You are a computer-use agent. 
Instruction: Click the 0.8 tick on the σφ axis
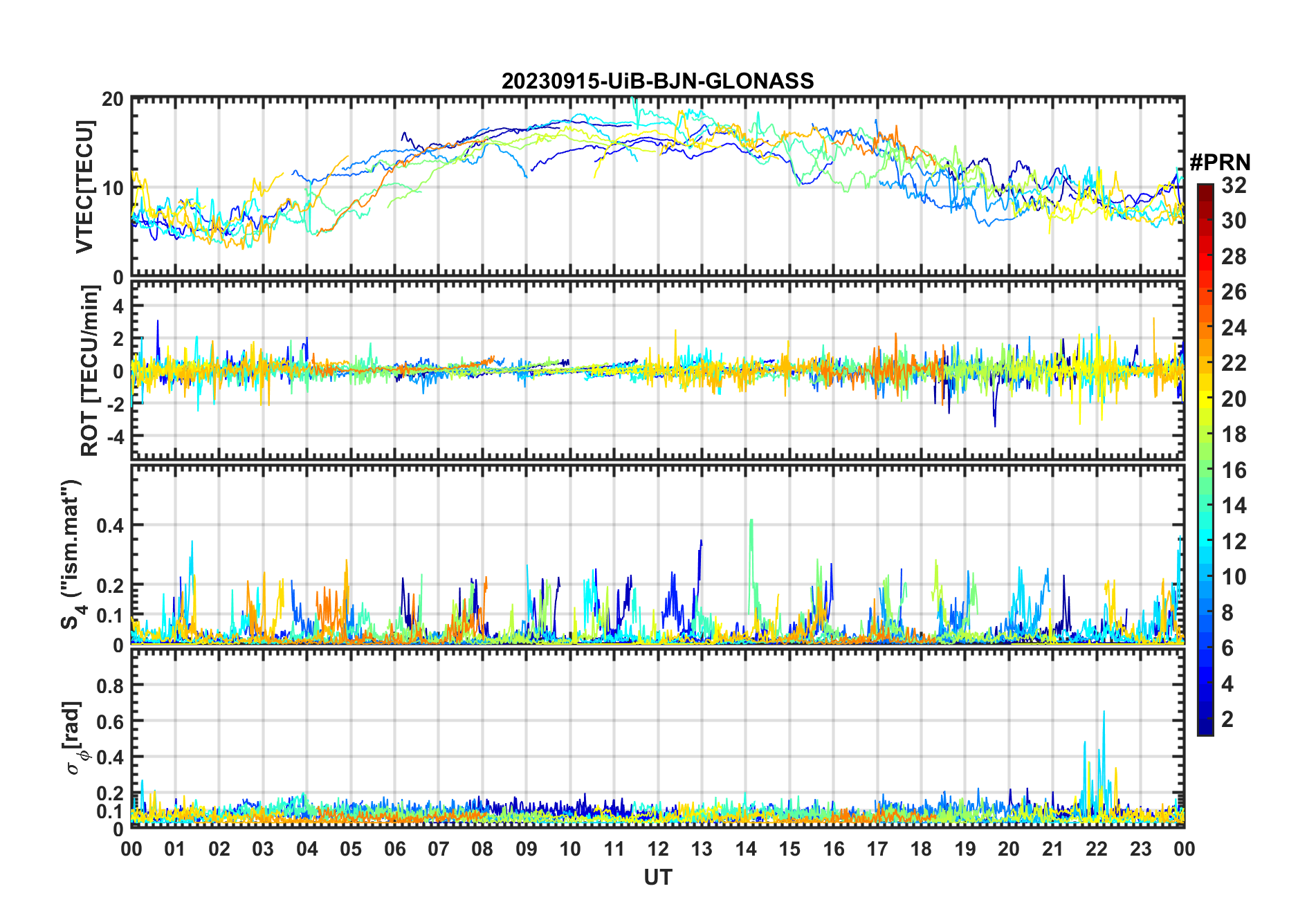click(x=110, y=686)
